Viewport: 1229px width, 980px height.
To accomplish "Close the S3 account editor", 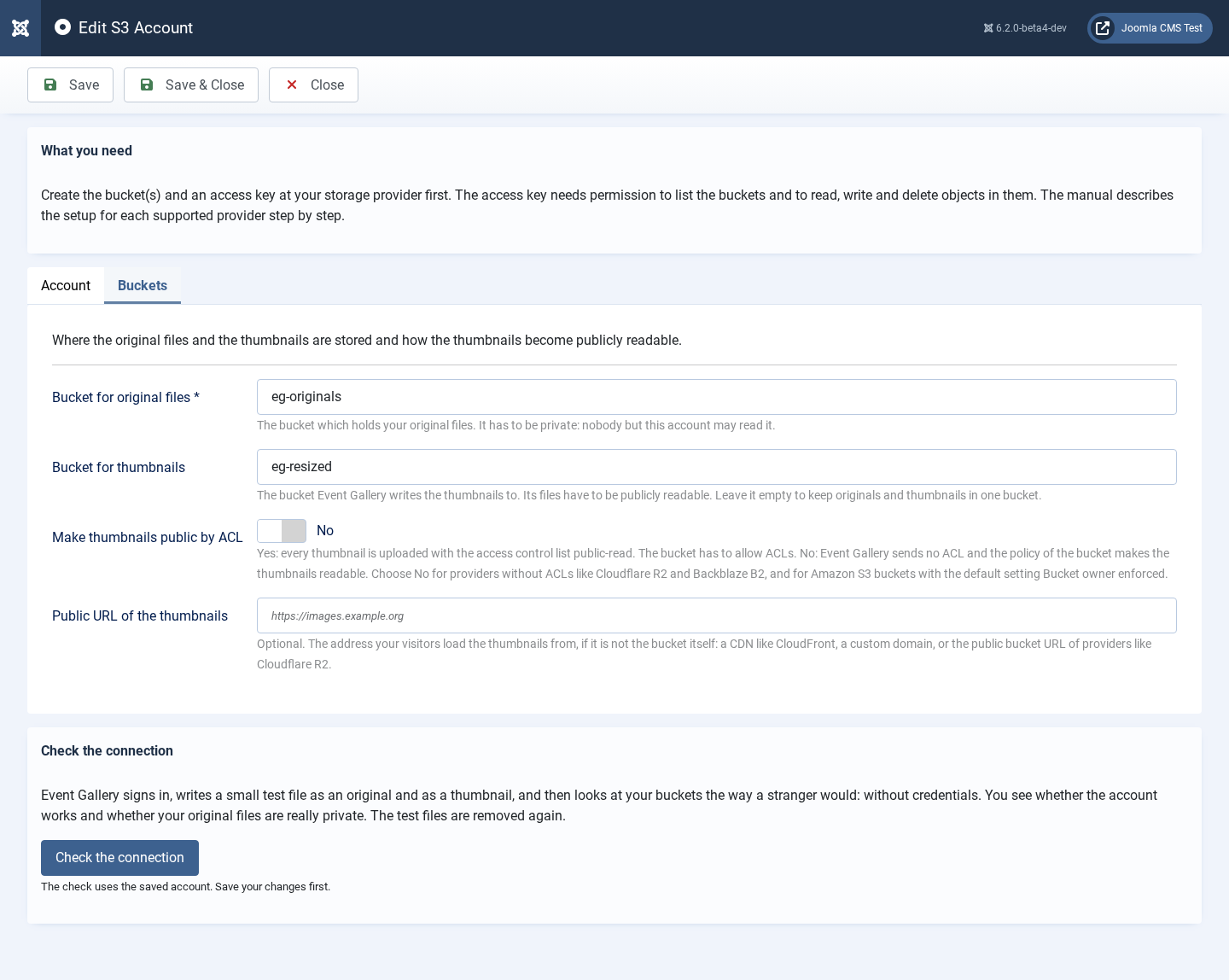I will click(313, 85).
